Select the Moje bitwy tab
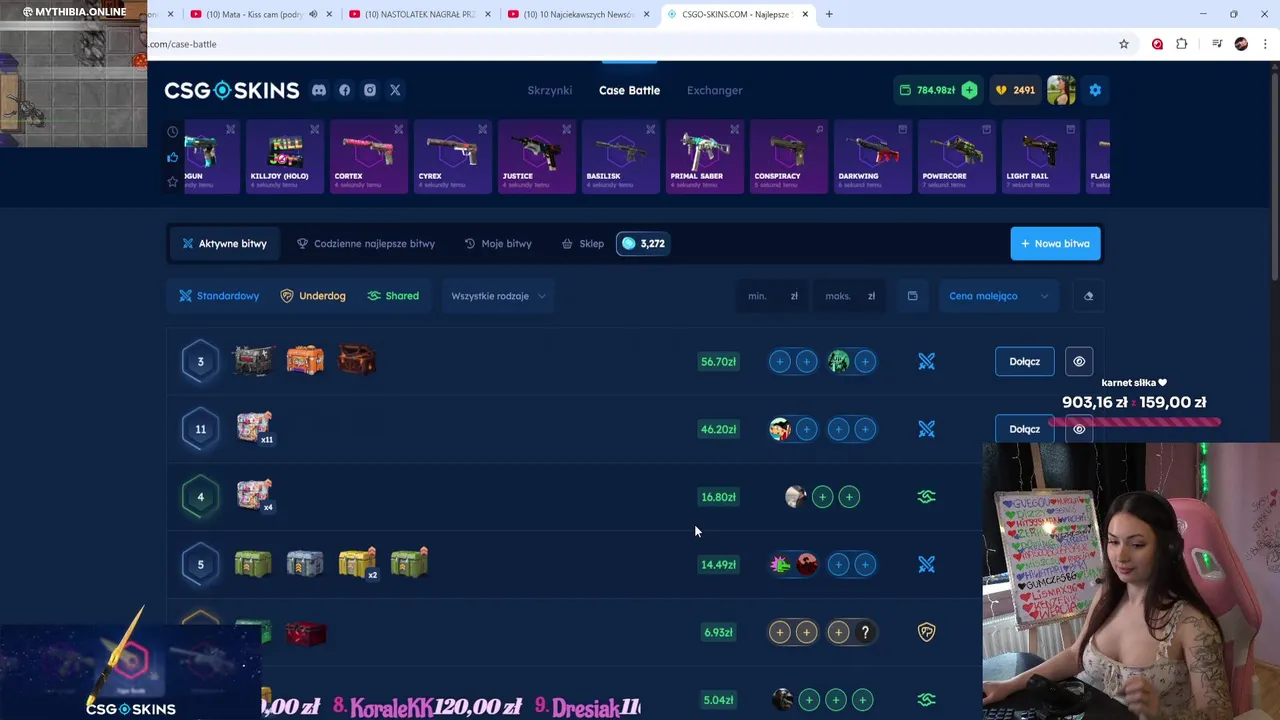The width and height of the screenshot is (1280, 720). tap(498, 243)
